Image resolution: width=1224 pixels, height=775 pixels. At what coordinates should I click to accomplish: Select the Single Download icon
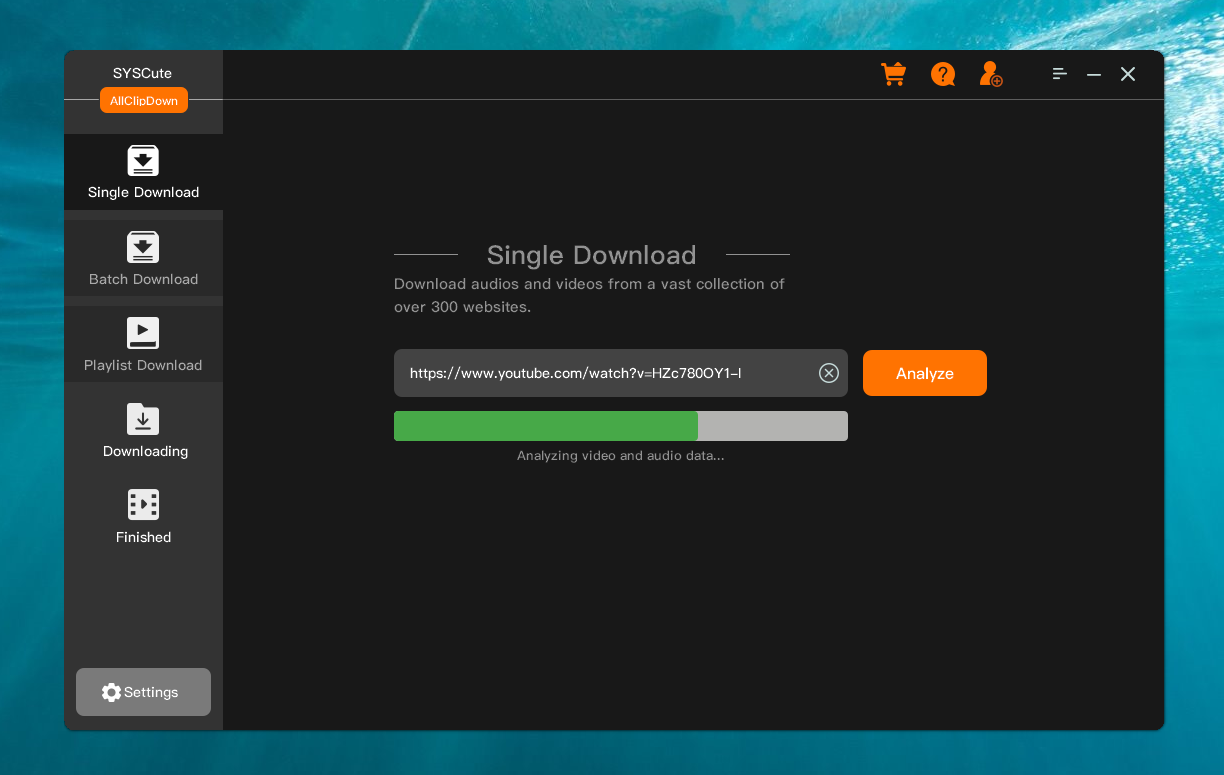pyautogui.click(x=143, y=161)
